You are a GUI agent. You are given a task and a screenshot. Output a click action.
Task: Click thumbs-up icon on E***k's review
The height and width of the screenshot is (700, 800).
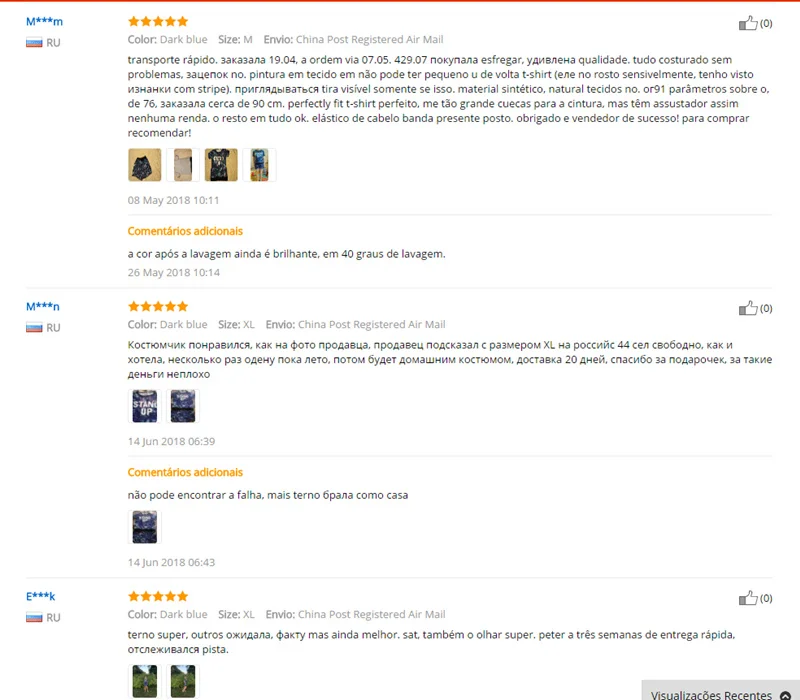tap(748, 598)
